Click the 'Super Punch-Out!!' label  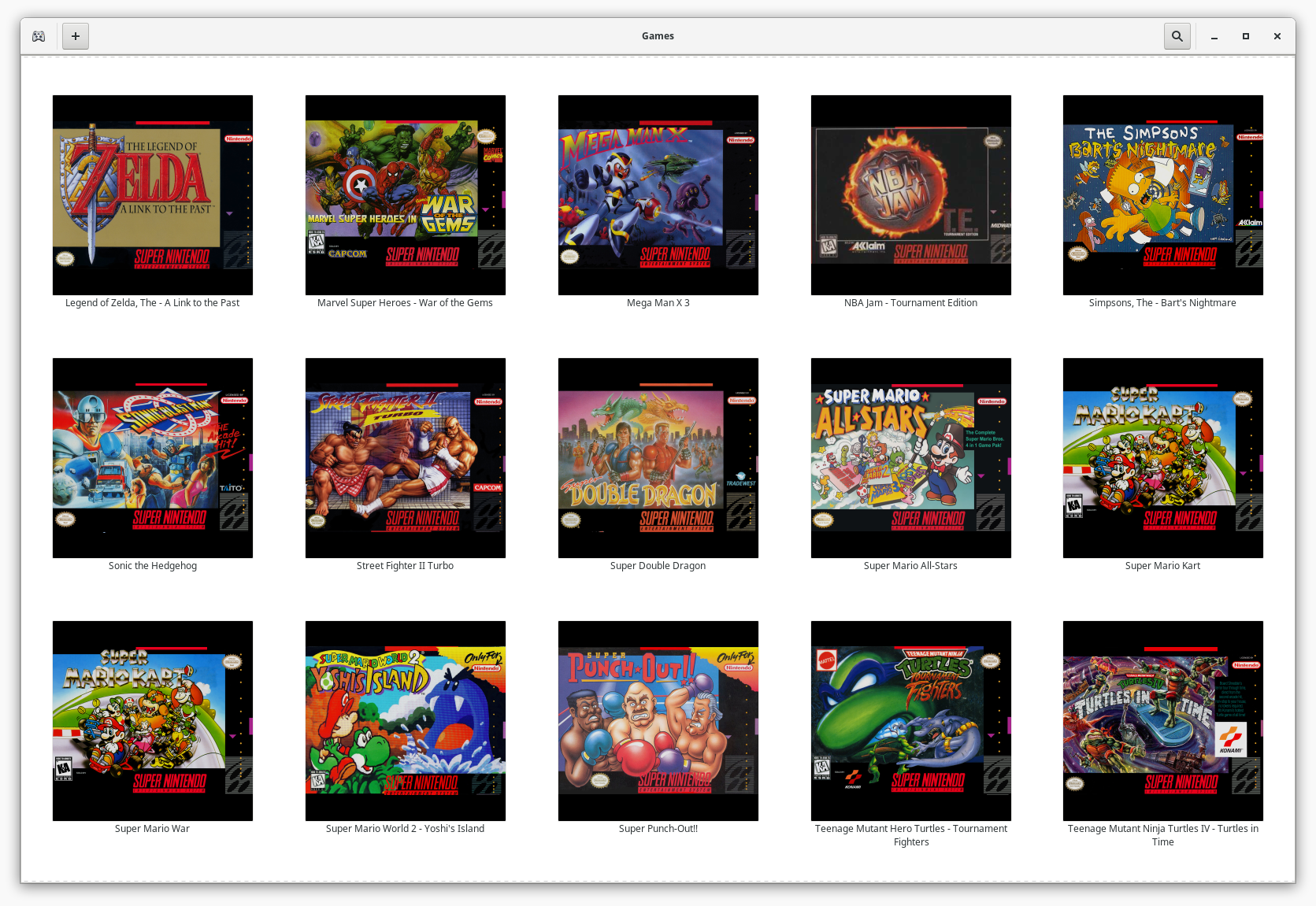pos(658,829)
